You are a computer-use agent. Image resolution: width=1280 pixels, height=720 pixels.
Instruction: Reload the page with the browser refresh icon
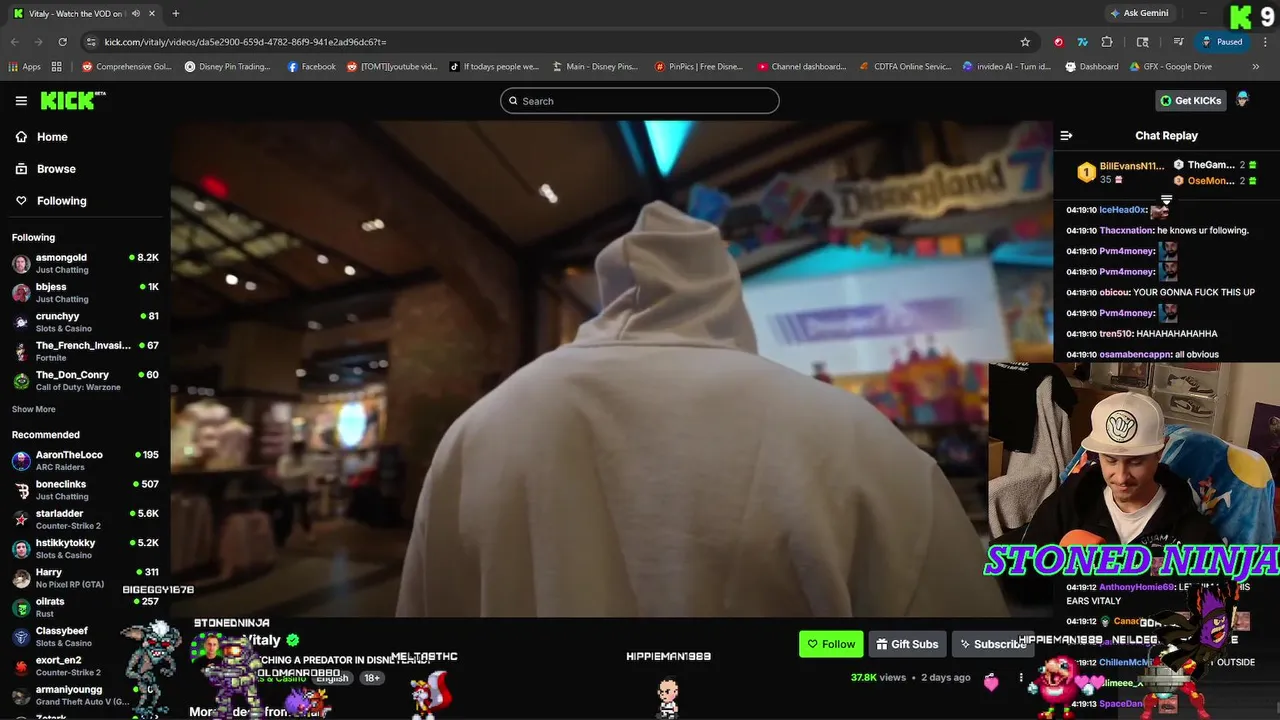(x=62, y=42)
